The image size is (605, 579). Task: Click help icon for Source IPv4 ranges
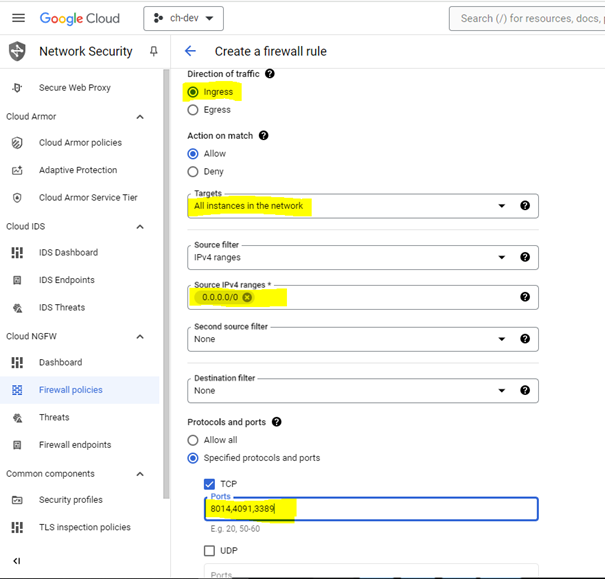[x=525, y=297]
